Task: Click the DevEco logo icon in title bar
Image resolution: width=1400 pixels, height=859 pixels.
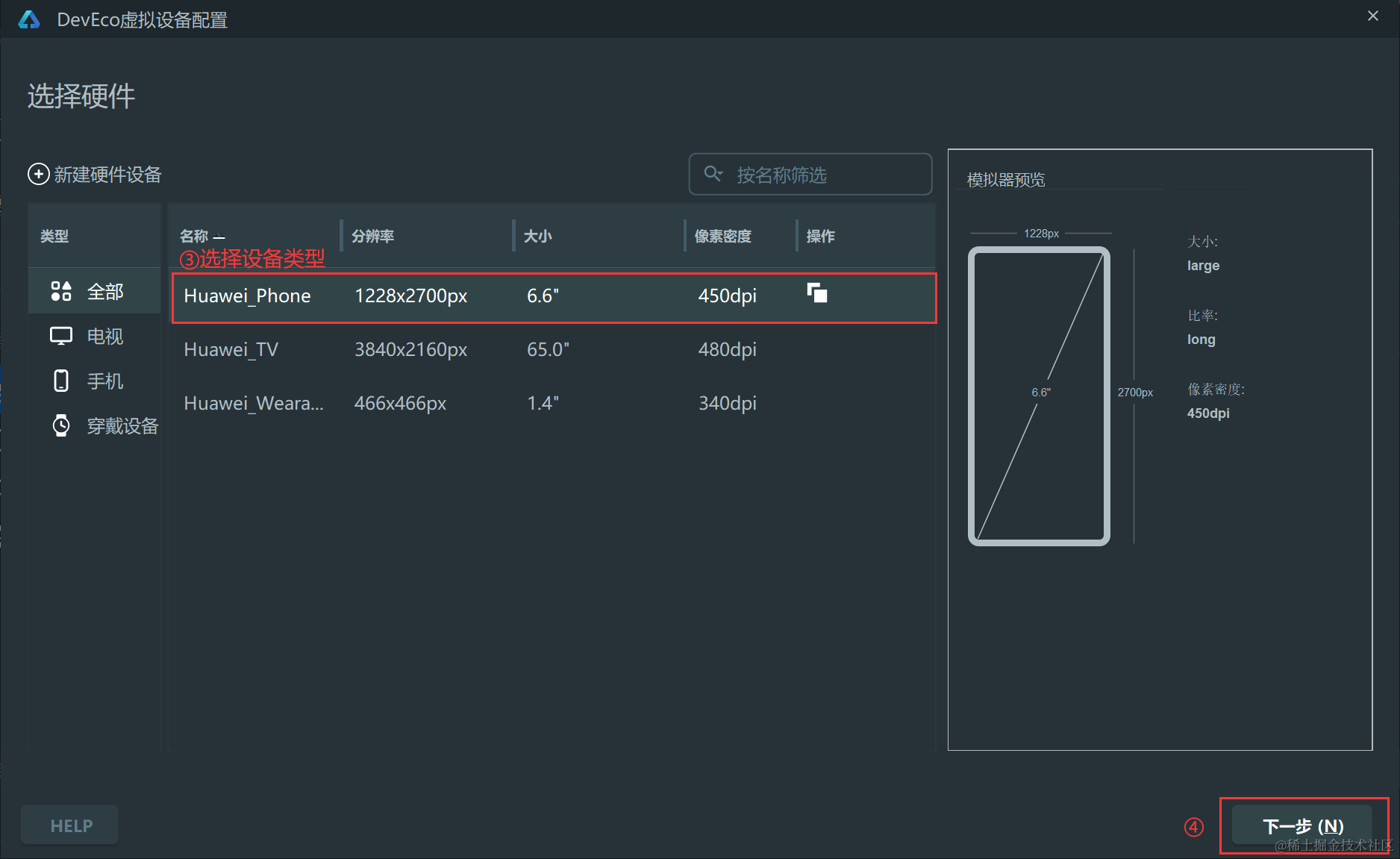Action: click(x=29, y=19)
